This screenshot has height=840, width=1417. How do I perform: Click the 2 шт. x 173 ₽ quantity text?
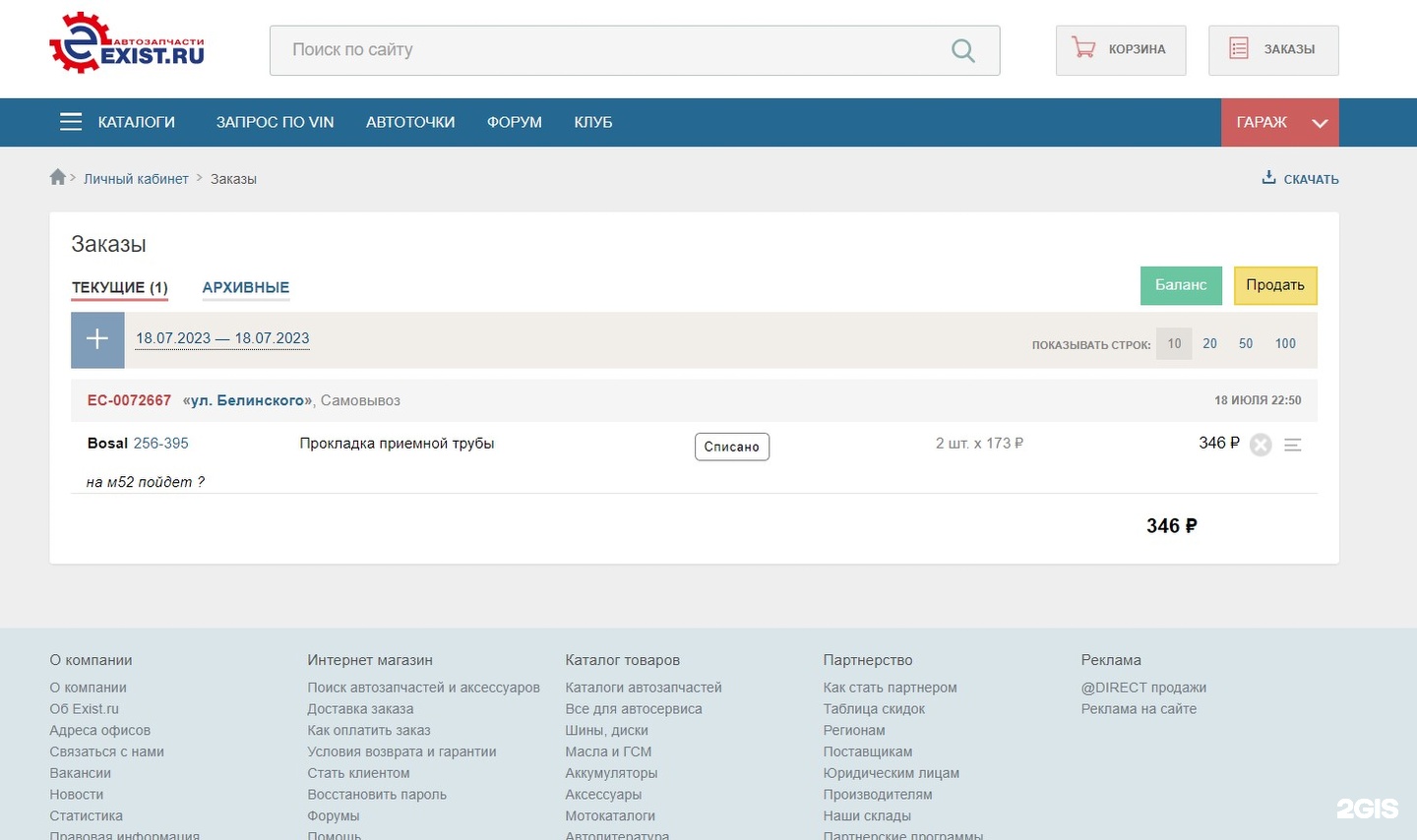(x=979, y=444)
